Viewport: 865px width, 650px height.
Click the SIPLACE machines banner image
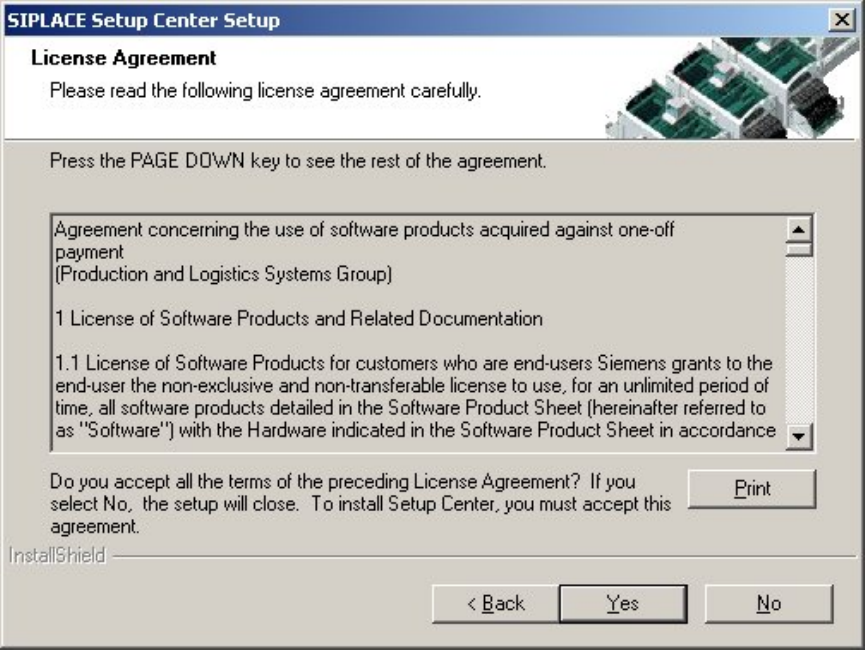tap(730, 88)
